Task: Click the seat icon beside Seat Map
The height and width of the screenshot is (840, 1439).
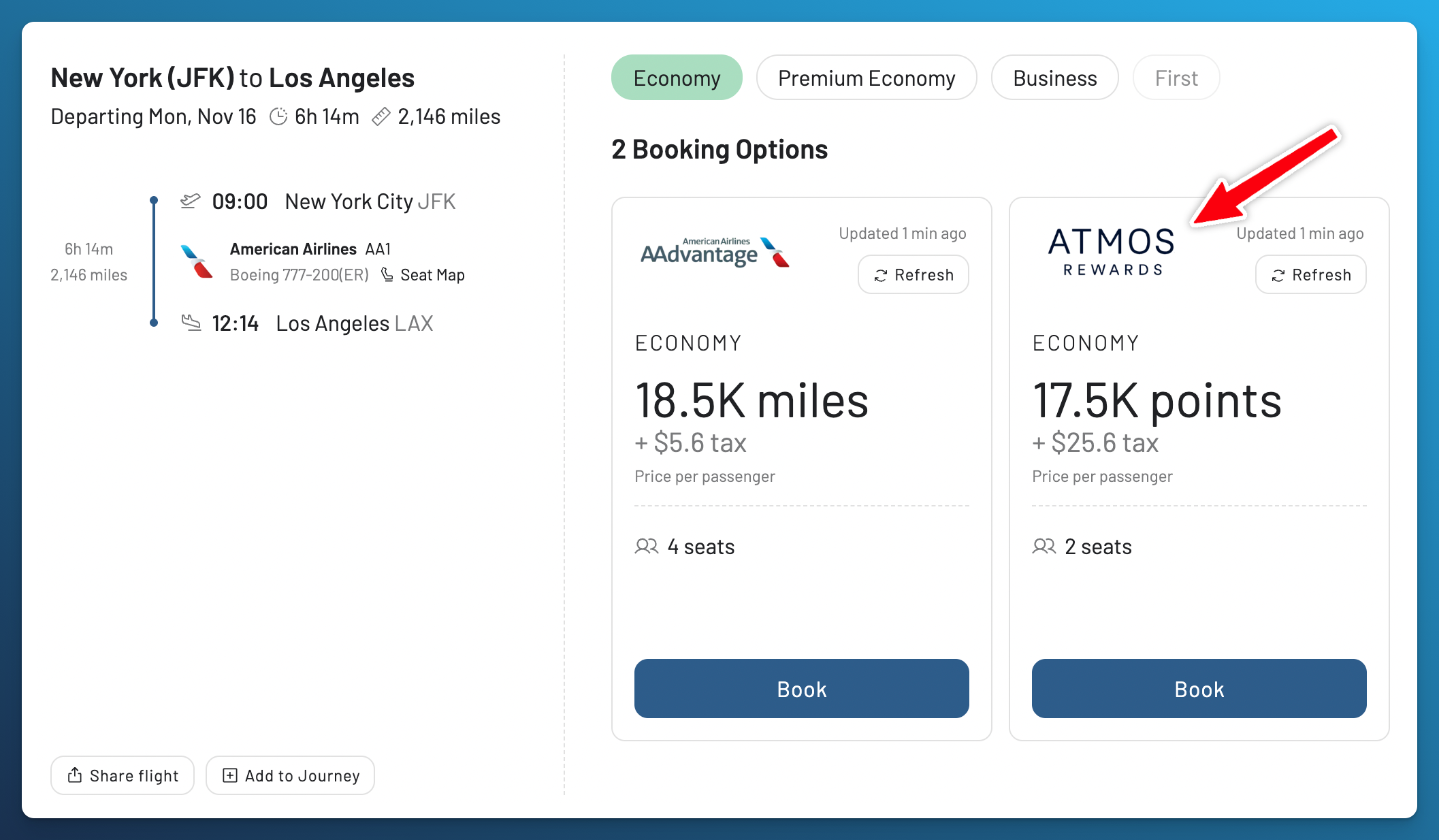Action: click(x=387, y=274)
